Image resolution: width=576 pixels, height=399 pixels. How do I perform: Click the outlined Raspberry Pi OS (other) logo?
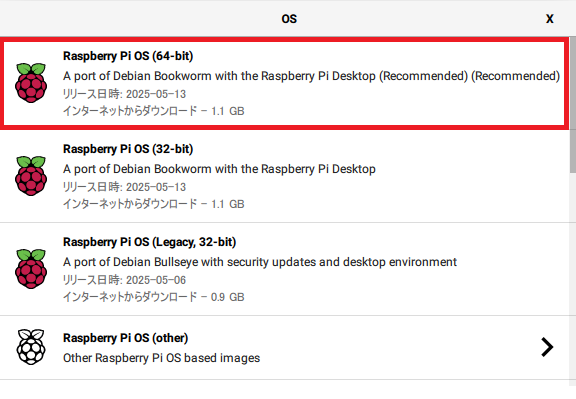[31, 347]
